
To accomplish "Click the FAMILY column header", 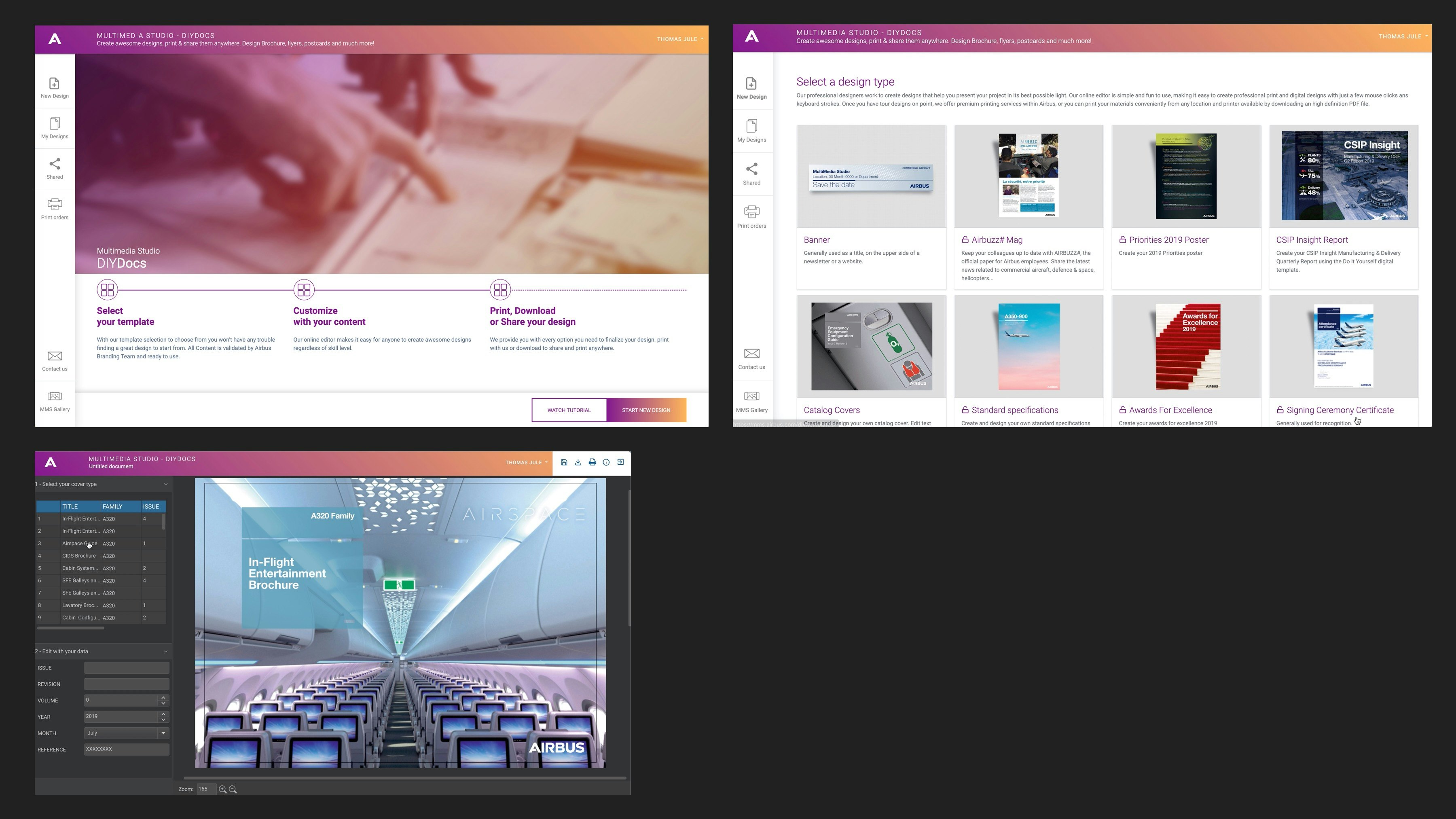I will (x=112, y=506).
